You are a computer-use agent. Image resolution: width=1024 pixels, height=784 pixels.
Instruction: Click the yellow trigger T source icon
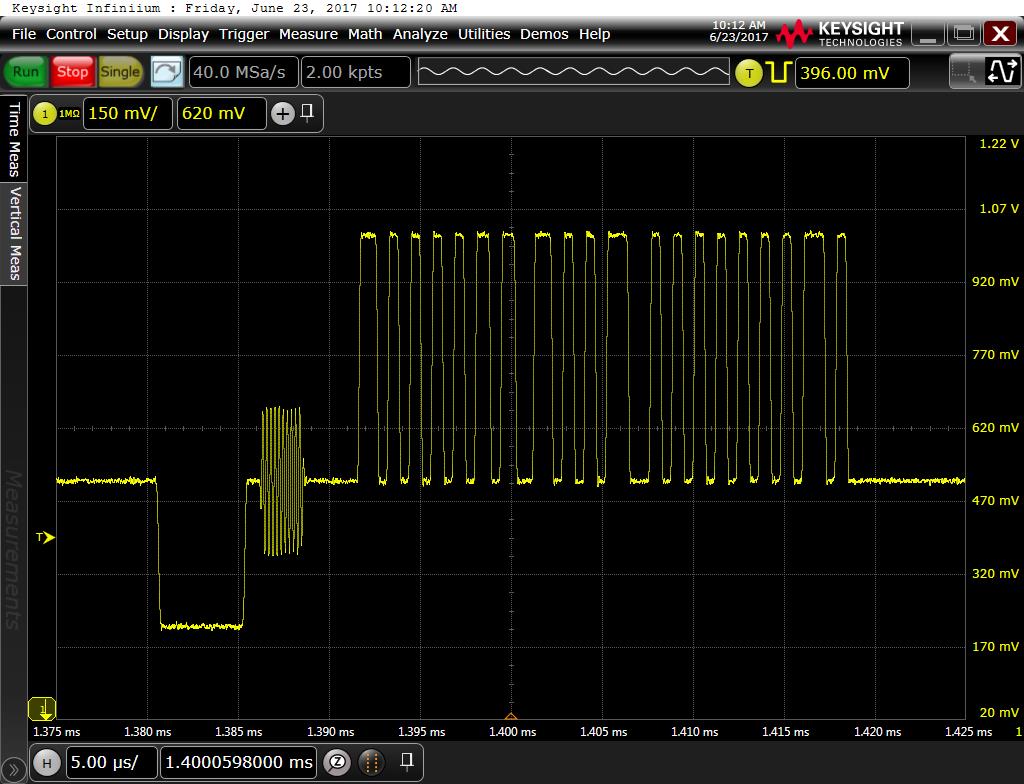point(749,73)
